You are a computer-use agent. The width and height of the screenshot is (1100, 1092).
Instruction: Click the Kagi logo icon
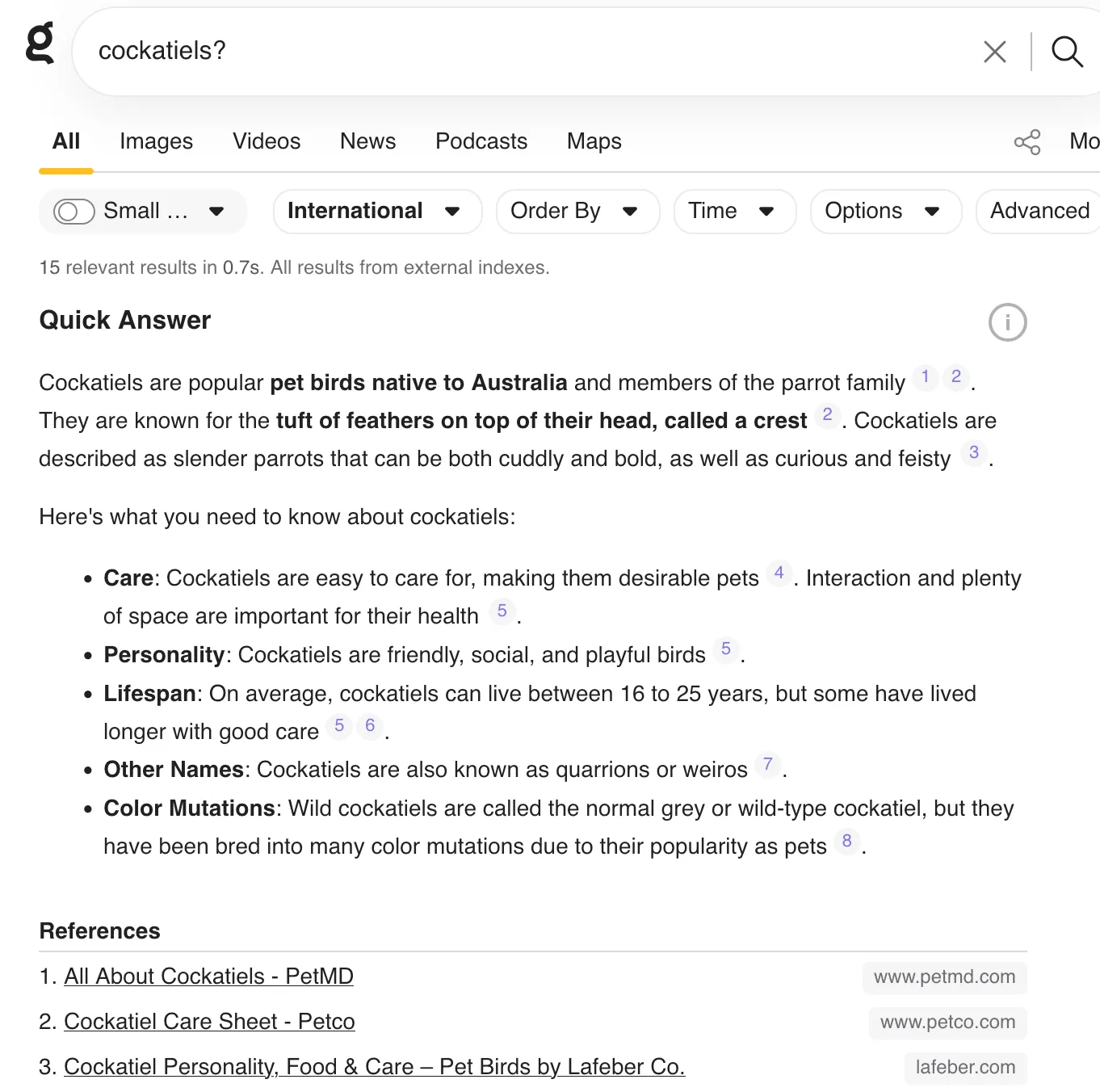click(x=40, y=44)
